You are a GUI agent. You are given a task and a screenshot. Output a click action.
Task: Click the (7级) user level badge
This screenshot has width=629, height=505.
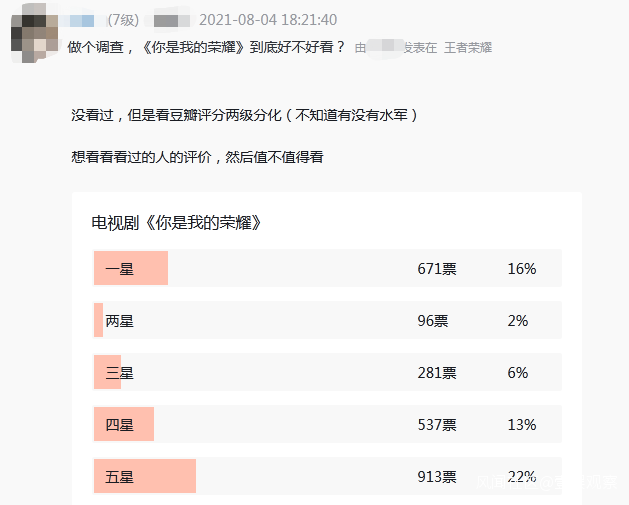(x=124, y=20)
